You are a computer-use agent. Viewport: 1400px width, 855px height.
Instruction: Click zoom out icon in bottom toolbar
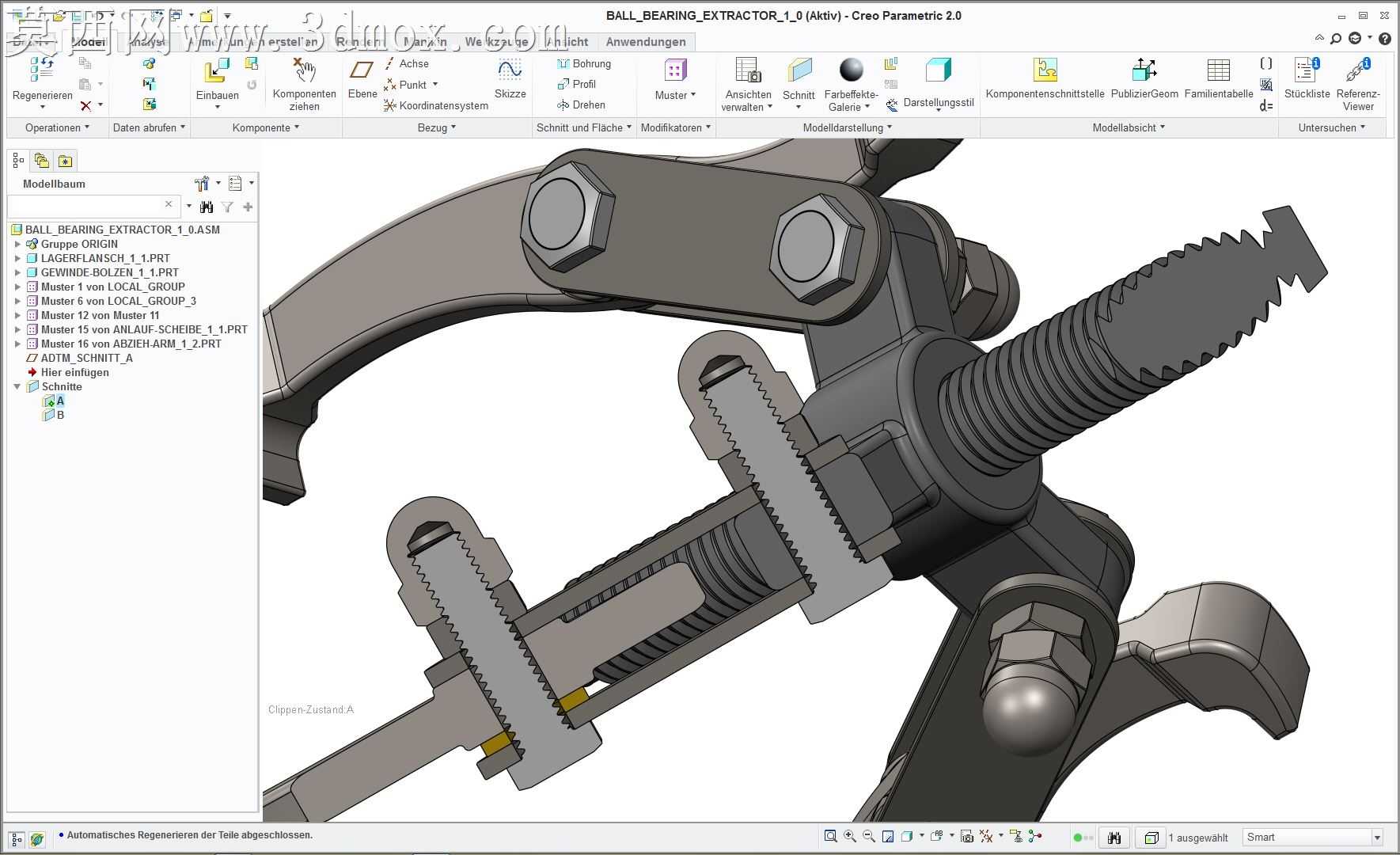pos(869,836)
